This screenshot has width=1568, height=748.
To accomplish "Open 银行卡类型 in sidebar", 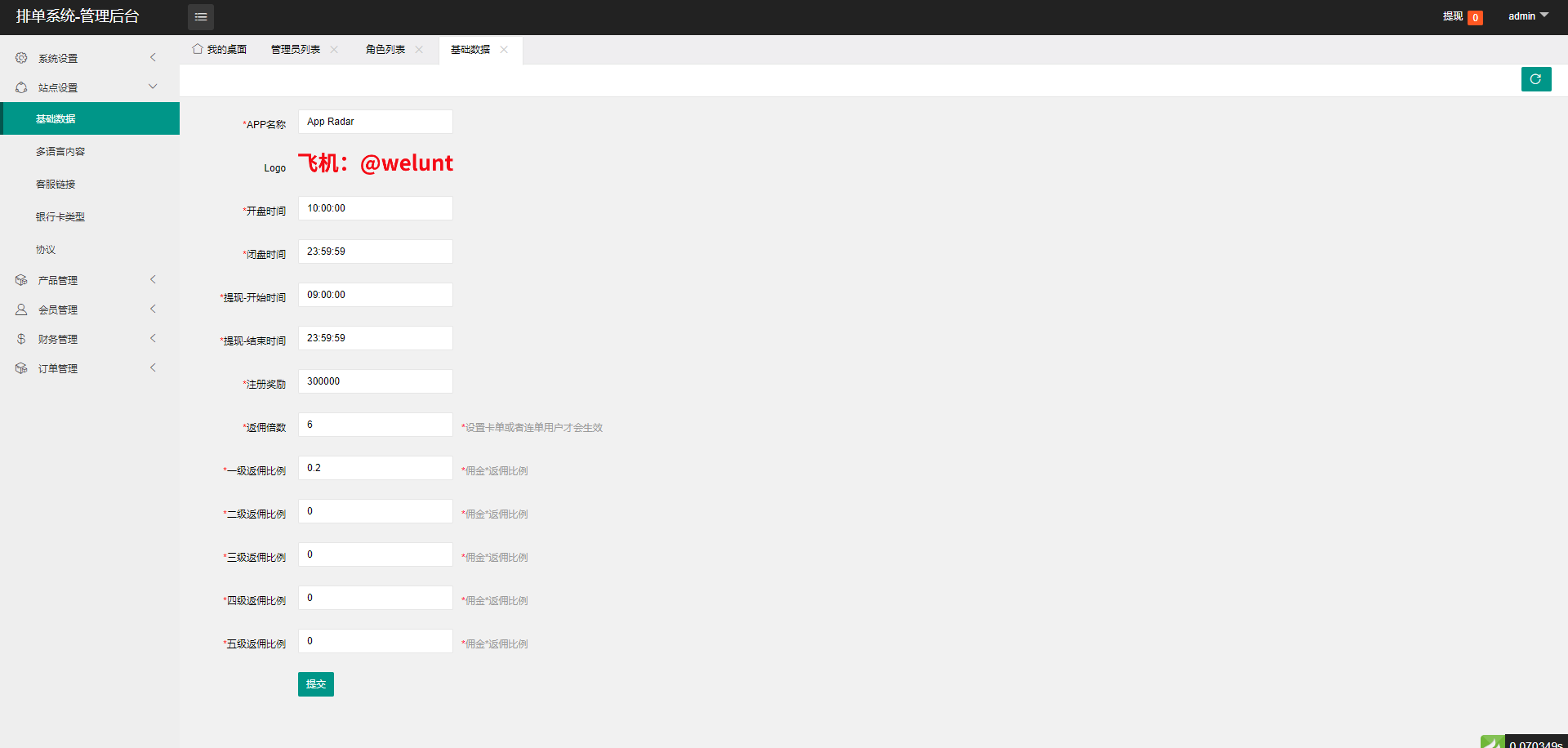I will (90, 216).
